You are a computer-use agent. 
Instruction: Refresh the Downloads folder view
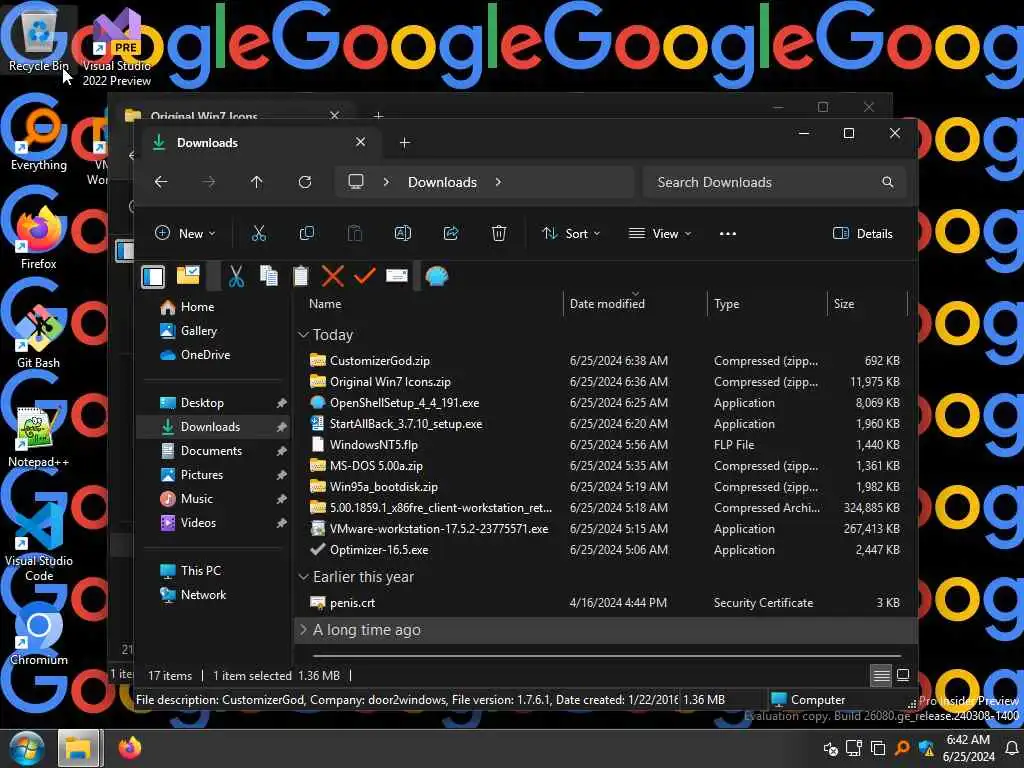pyautogui.click(x=305, y=182)
